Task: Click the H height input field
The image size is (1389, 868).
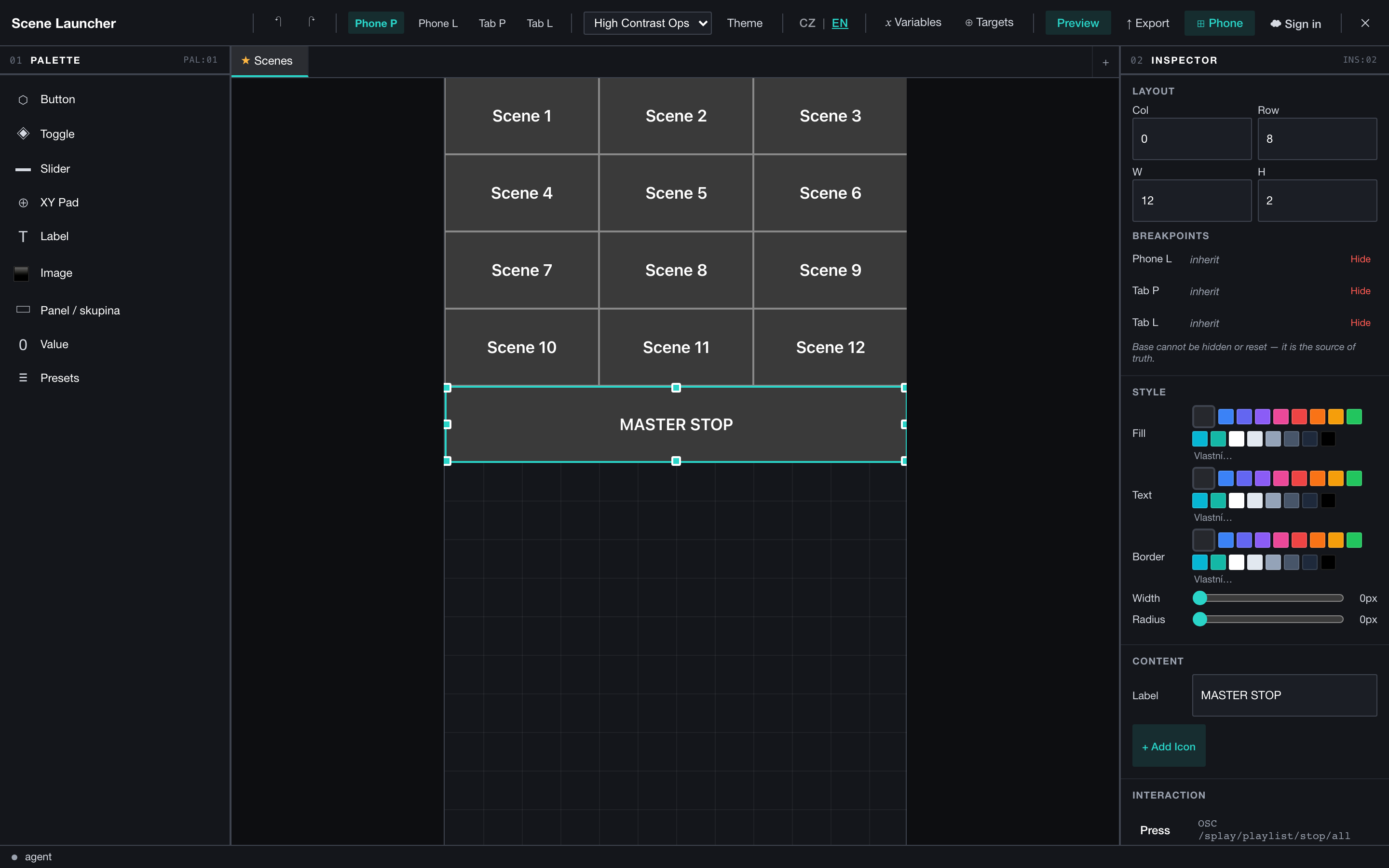Action: [1317, 200]
